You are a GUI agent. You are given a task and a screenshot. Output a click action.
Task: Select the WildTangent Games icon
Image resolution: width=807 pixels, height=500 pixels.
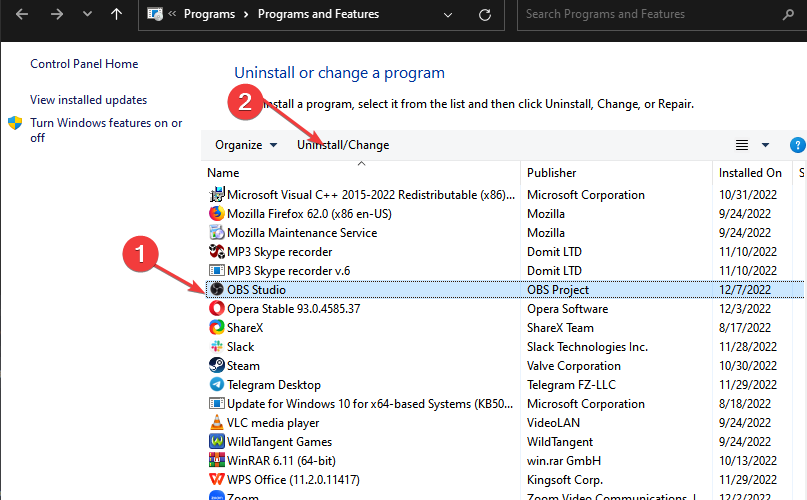click(217, 442)
